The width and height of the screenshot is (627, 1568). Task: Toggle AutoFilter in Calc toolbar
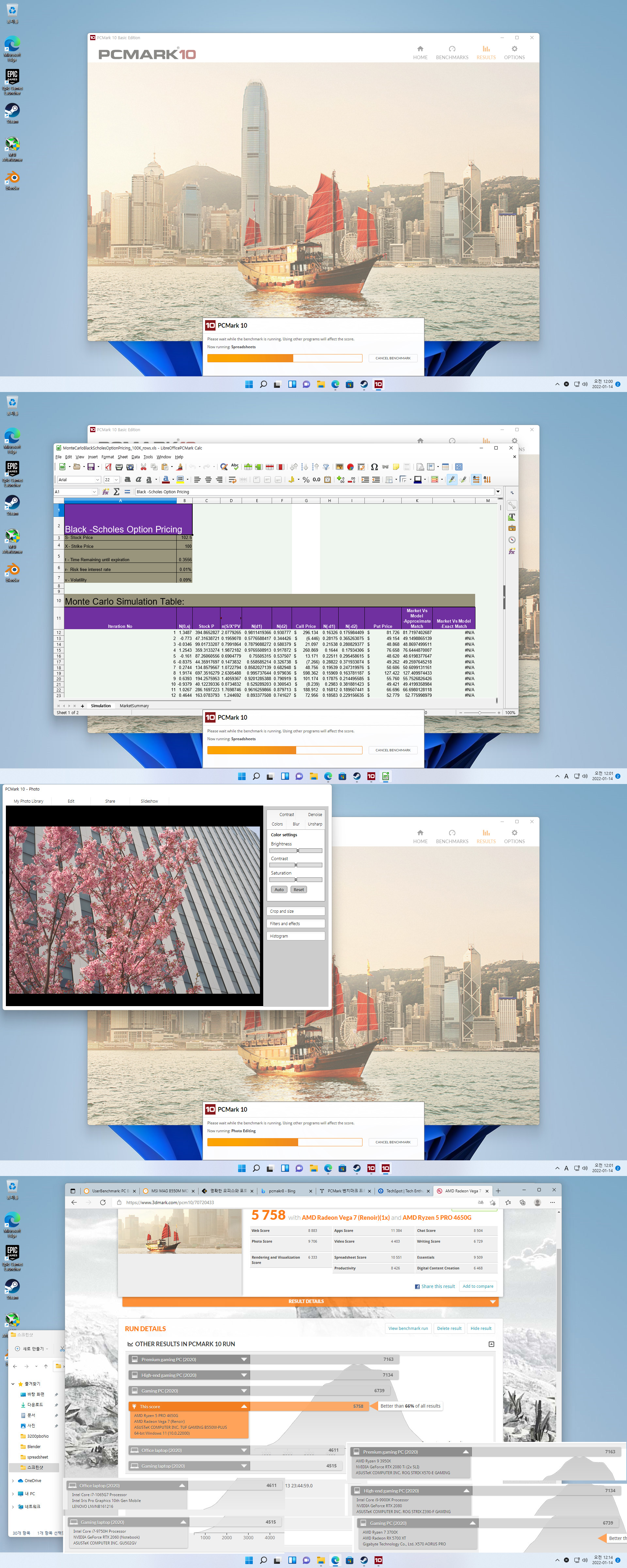click(x=326, y=467)
